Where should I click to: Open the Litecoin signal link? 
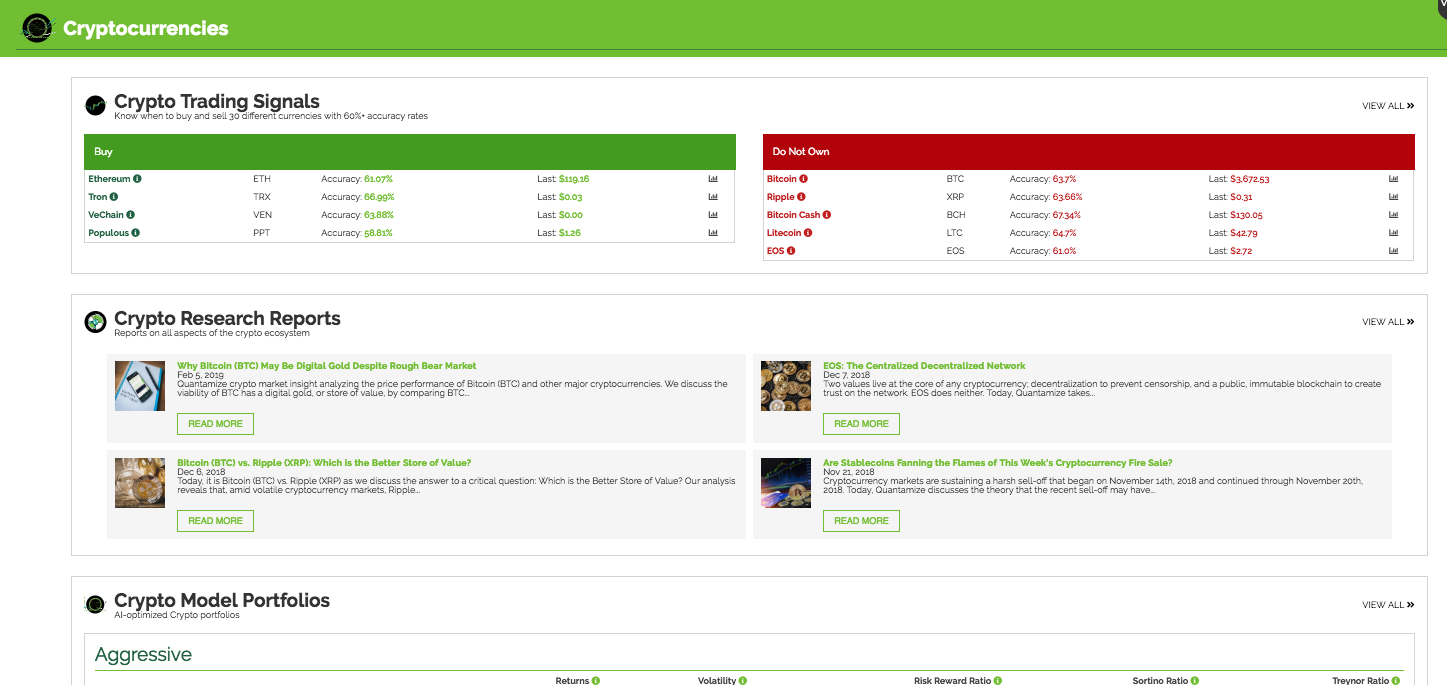tap(784, 233)
